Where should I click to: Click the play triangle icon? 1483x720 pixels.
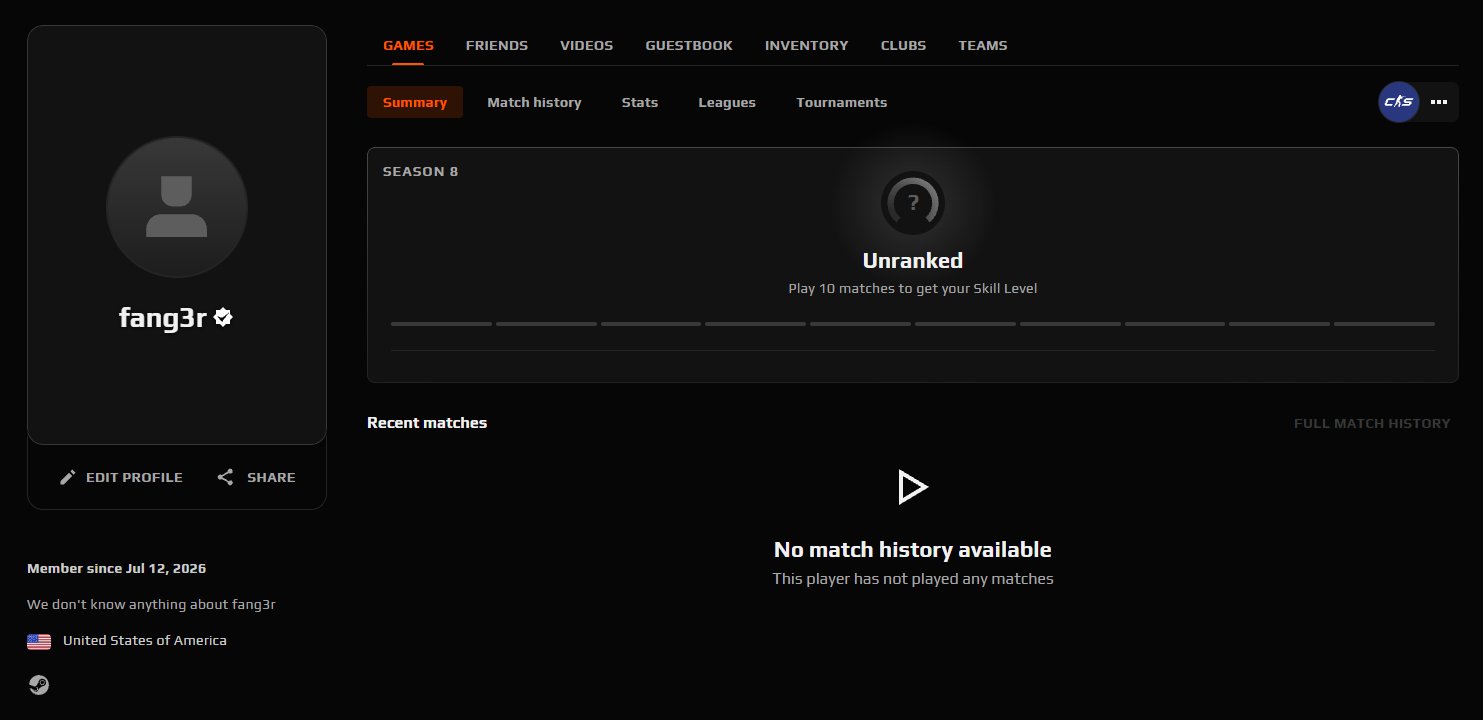[x=912, y=487]
